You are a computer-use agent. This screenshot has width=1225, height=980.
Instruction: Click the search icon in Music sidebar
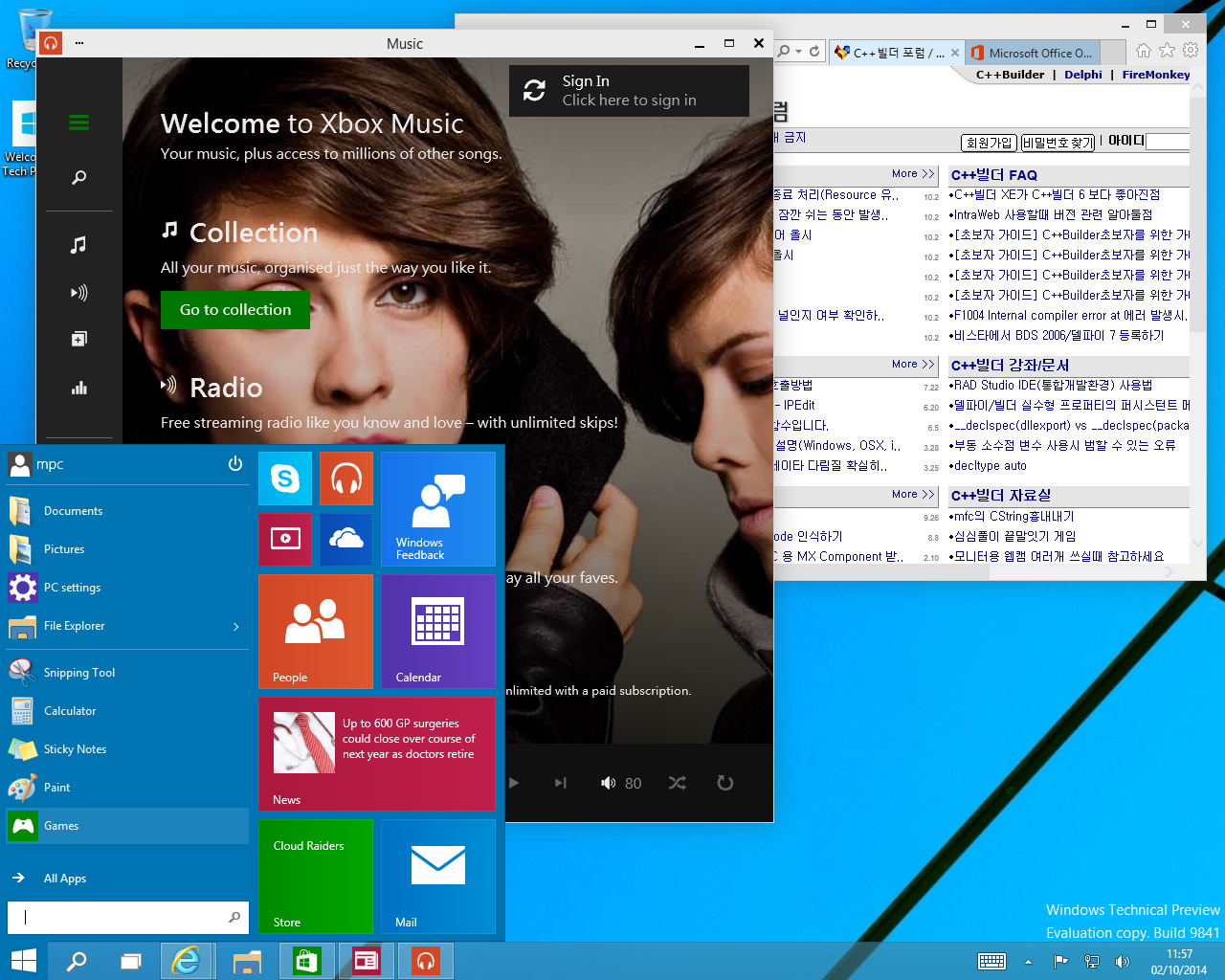(x=79, y=177)
